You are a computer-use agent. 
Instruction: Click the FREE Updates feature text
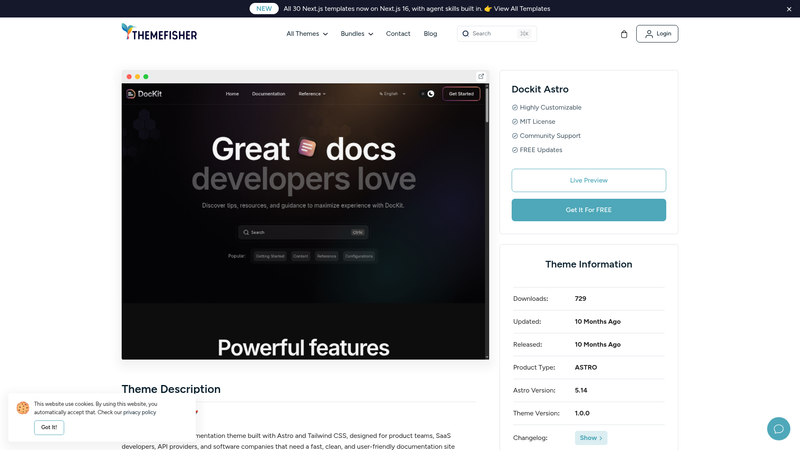pyautogui.click(x=541, y=150)
